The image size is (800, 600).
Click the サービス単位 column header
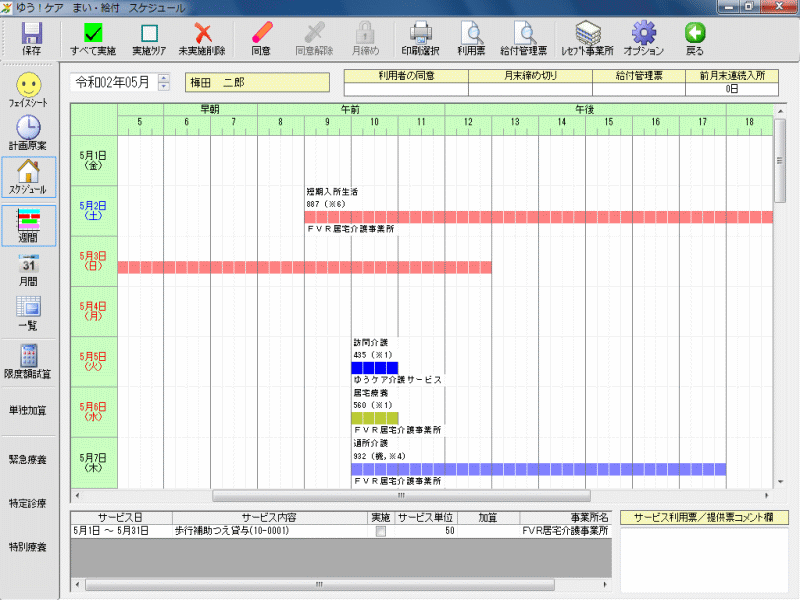click(426, 517)
